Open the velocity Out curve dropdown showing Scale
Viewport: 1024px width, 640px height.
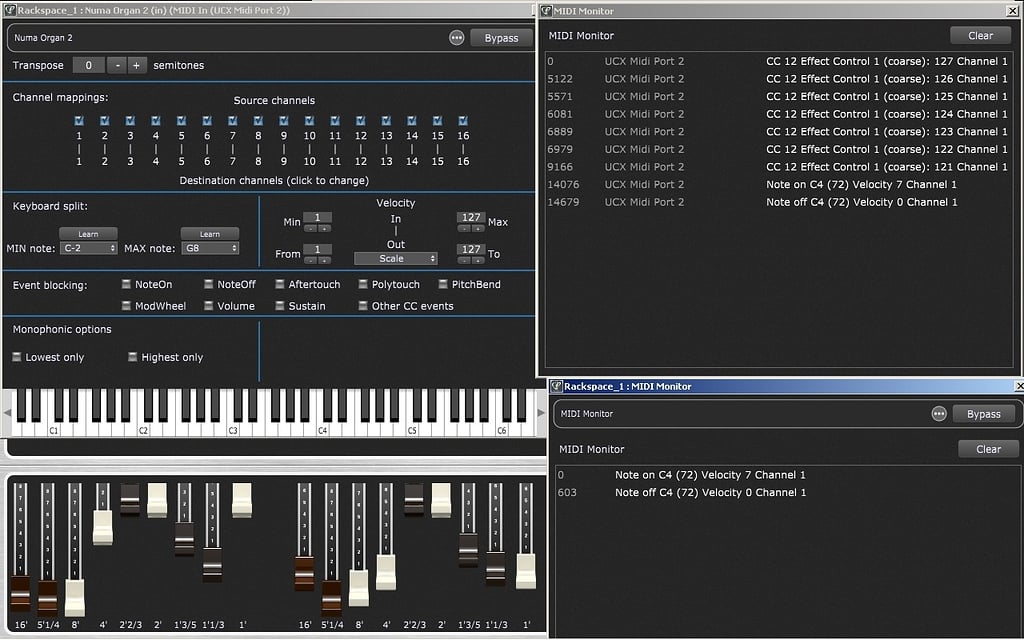(394, 258)
